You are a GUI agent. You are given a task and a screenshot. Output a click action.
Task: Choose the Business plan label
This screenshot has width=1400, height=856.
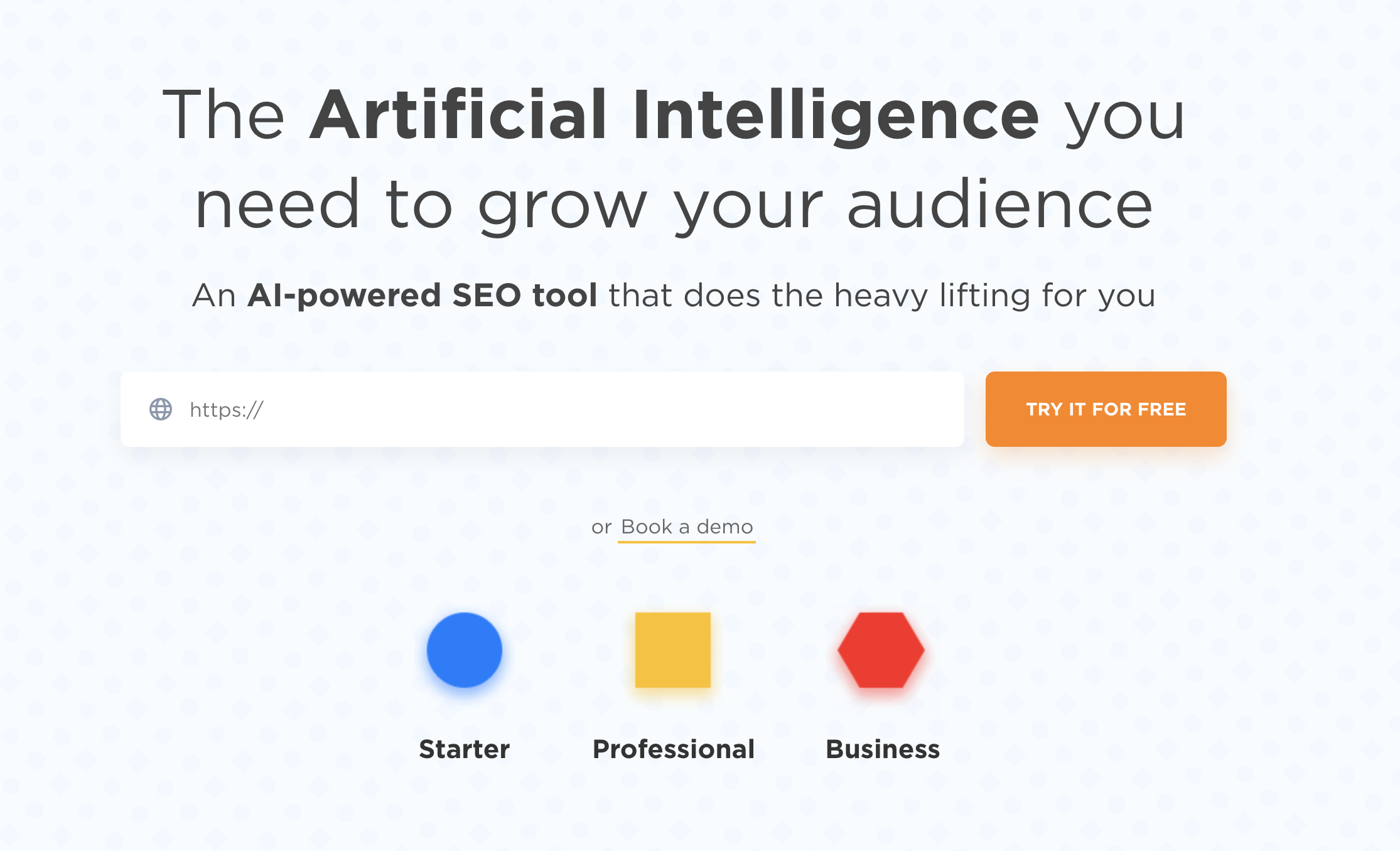(x=883, y=749)
